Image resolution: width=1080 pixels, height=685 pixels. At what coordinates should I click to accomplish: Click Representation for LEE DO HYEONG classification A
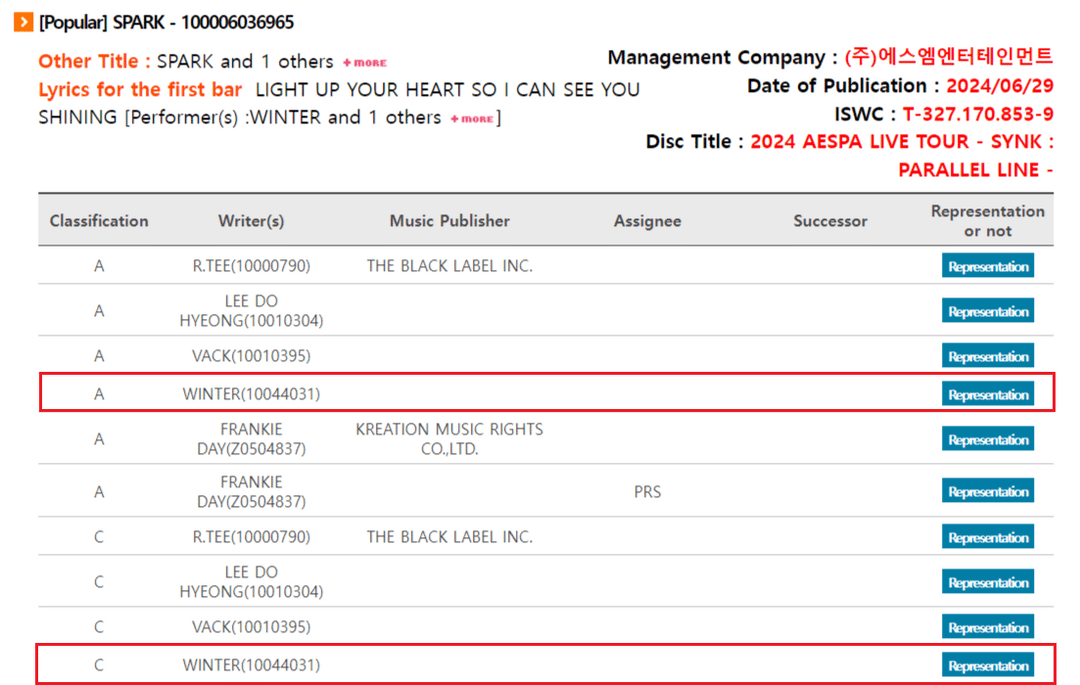tap(987, 311)
